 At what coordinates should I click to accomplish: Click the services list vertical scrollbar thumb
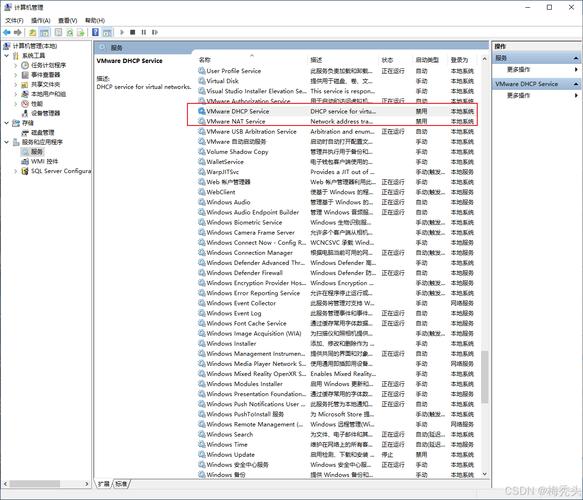click(484, 377)
